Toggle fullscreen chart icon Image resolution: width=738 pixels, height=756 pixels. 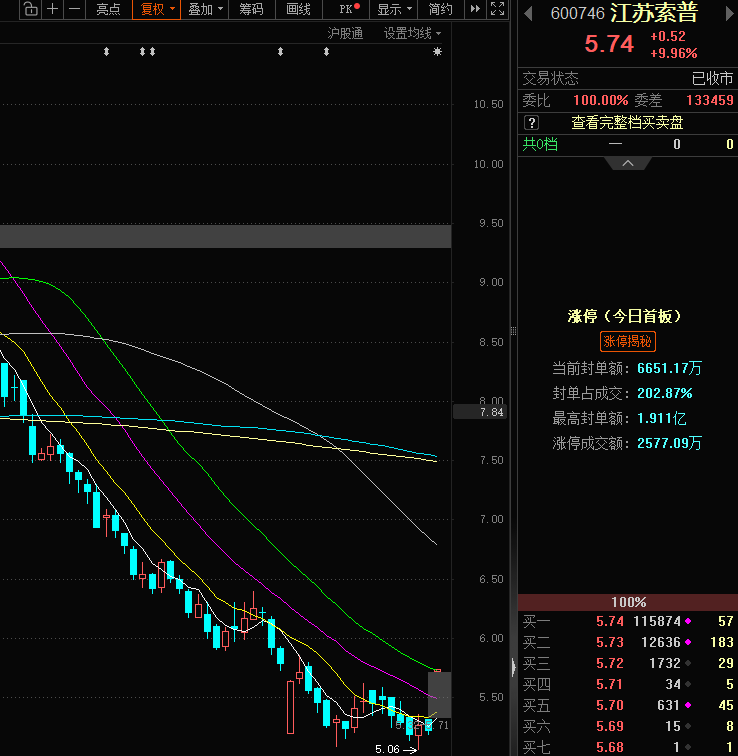[497, 9]
